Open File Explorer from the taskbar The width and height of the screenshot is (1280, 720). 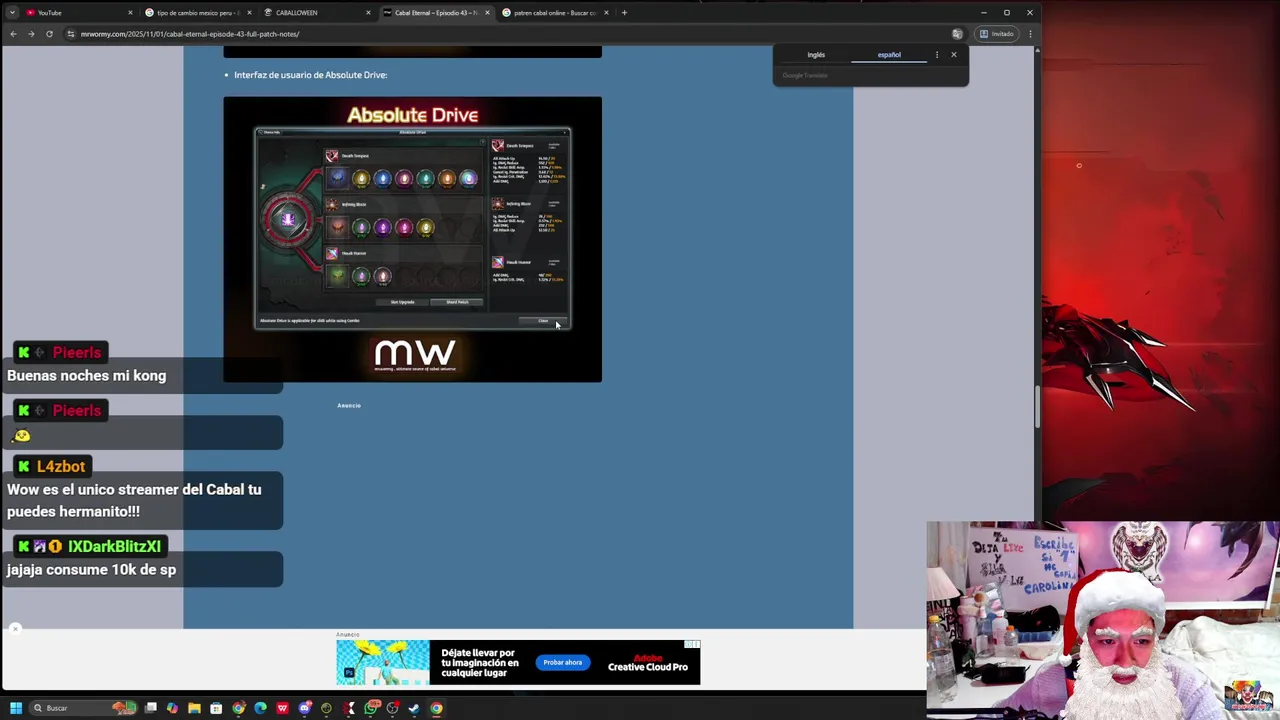tap(194, 708)
